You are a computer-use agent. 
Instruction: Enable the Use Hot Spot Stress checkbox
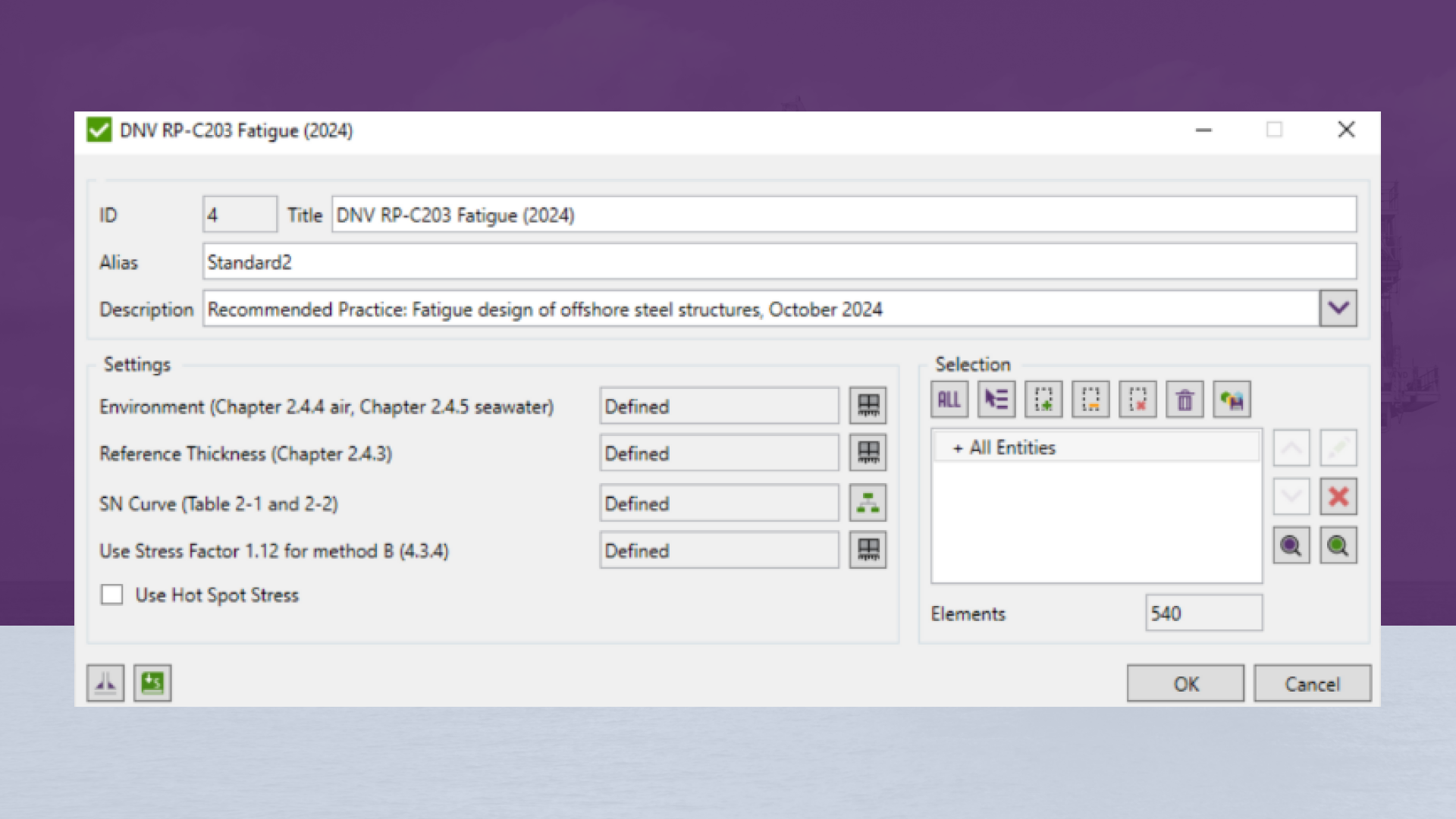112,595
